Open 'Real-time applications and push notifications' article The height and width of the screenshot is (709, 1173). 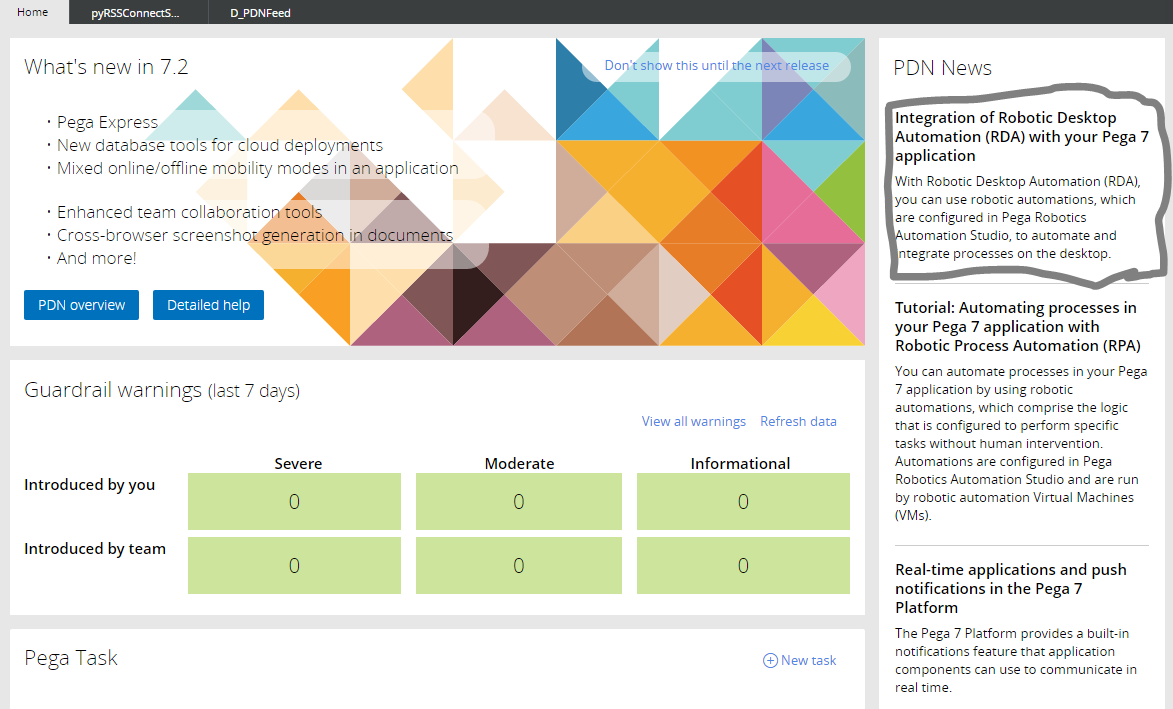1010,589
